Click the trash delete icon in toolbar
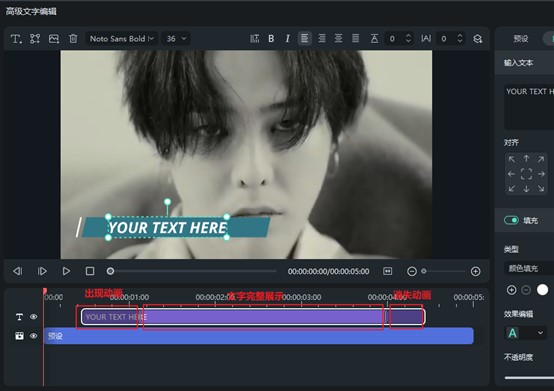The width and height of the screenshot is (554, 391). 73,38
